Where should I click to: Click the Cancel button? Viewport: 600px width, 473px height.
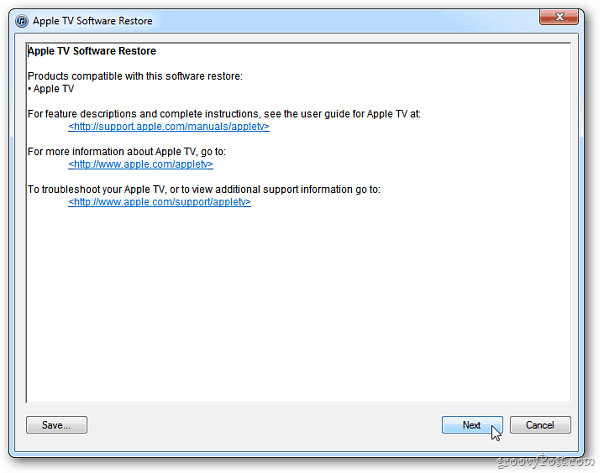540,425
